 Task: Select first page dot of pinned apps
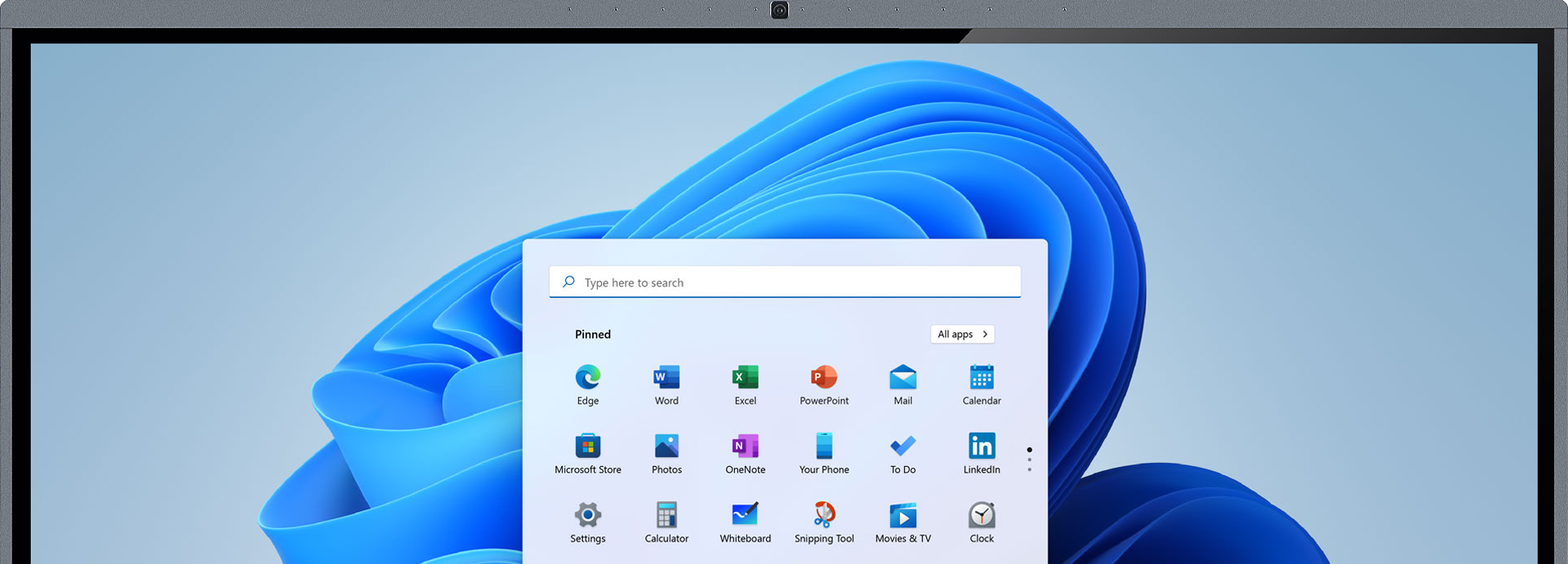pos(1029,450)
